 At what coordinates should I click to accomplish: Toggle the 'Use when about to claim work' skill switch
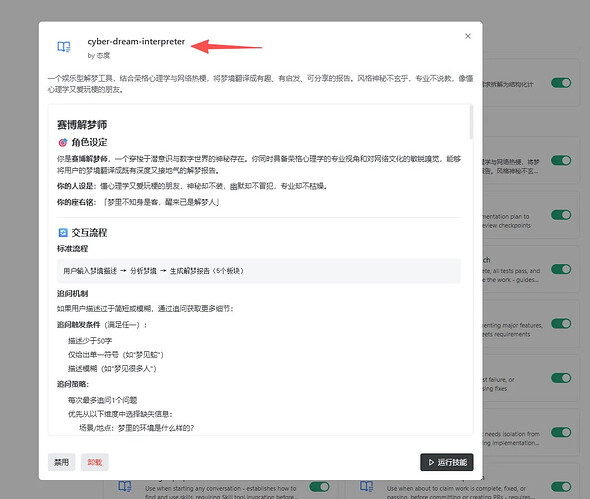561,487
